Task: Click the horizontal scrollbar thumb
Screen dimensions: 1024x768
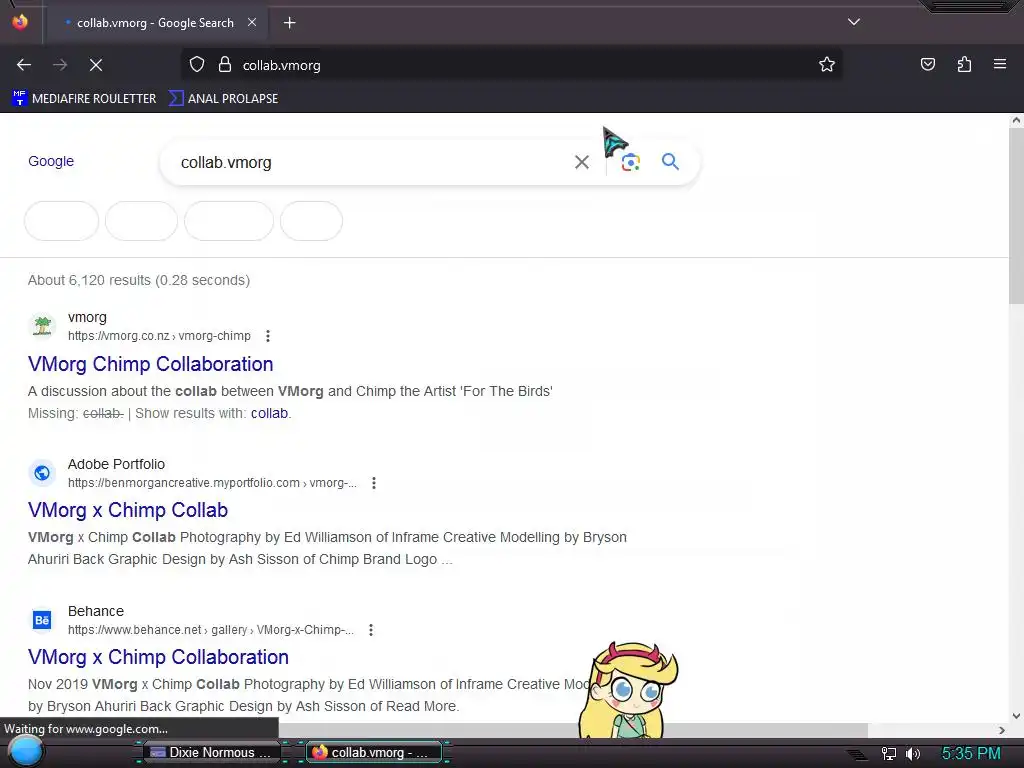Action: tap(573, 730)
